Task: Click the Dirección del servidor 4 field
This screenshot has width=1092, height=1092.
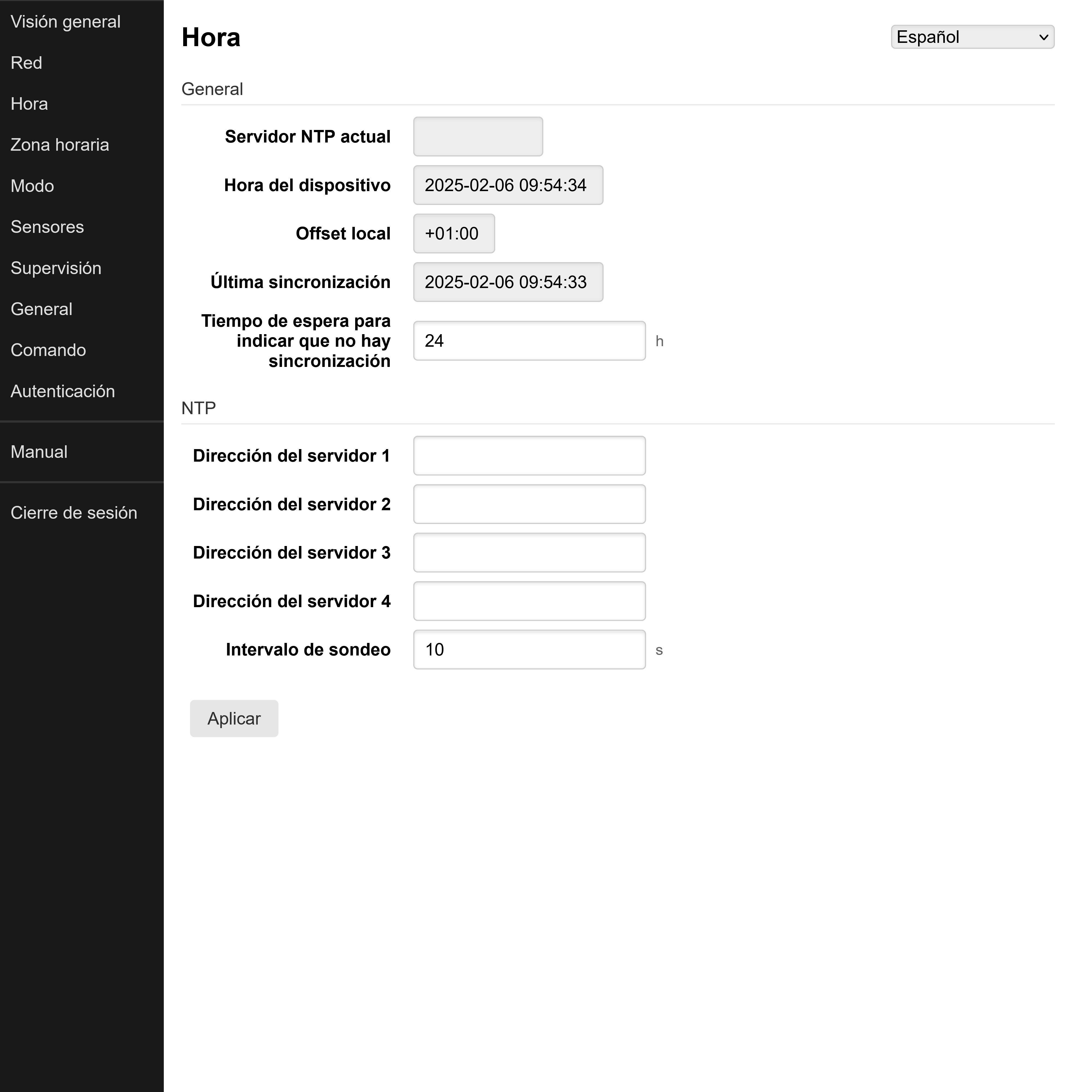Action: tap(529, 601)
